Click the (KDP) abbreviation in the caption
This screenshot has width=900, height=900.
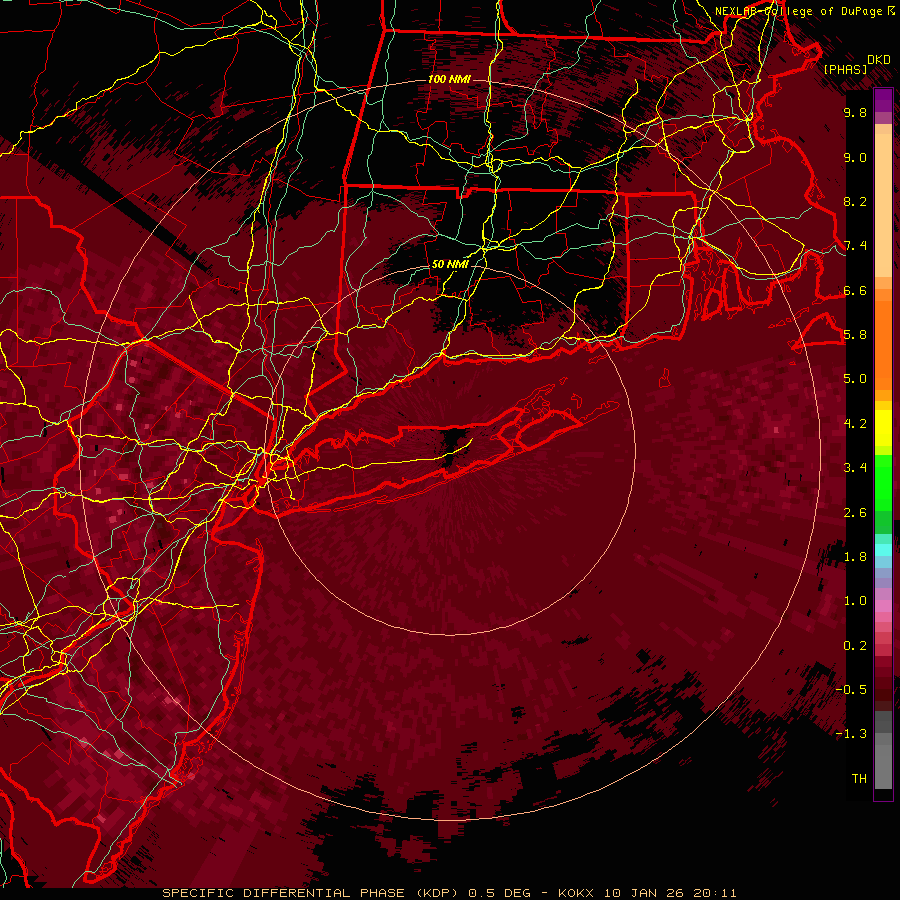(436, 893)
